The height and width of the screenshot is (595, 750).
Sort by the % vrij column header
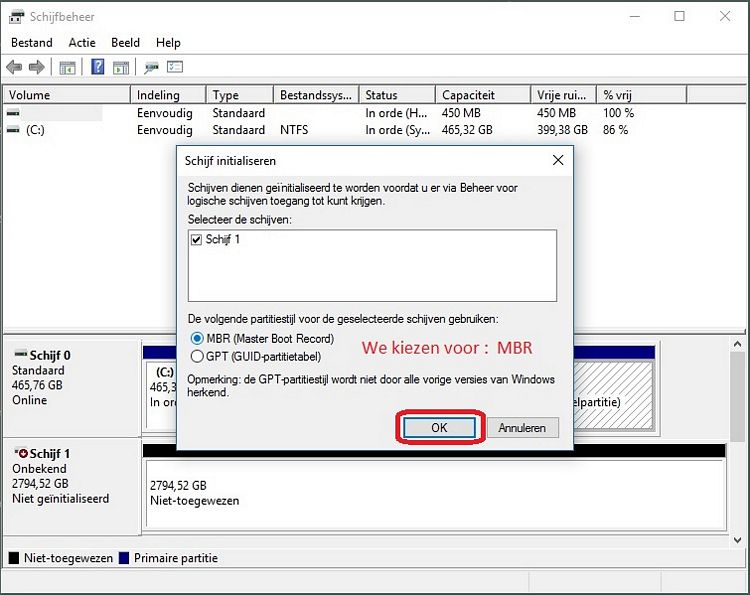coord(641,95)
